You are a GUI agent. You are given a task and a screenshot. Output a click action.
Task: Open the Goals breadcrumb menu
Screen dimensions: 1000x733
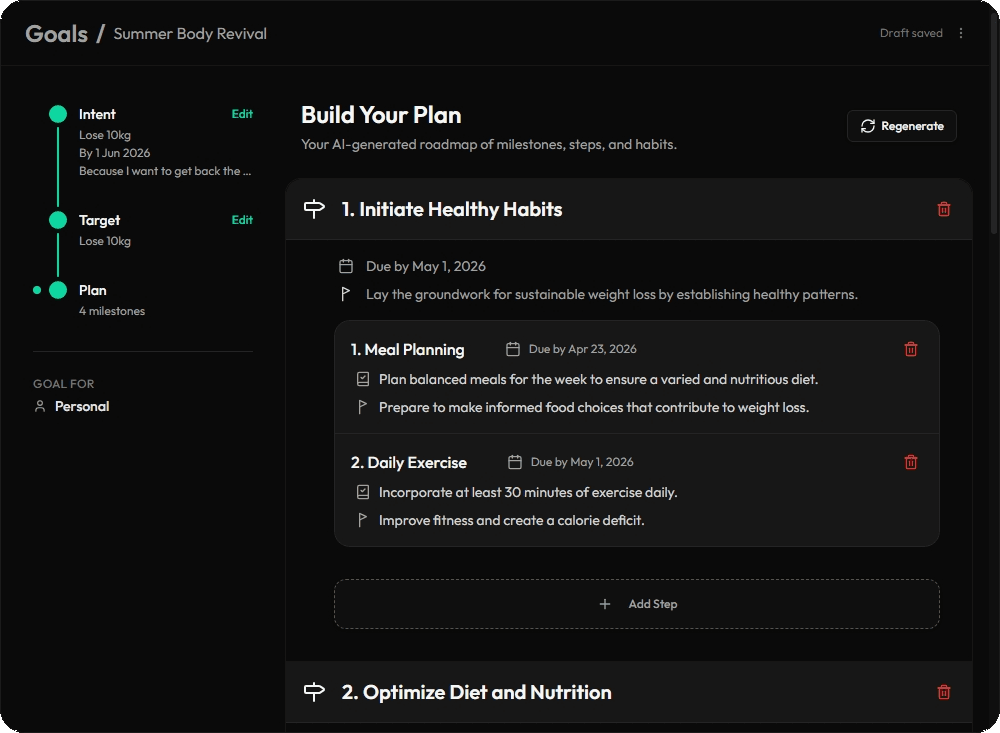pyautogui.click(x=56, y=32)
